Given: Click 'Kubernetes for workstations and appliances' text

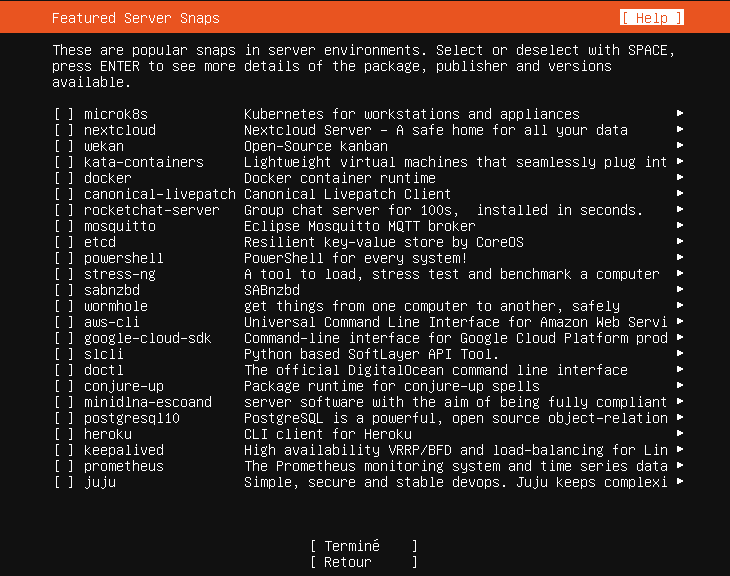Looking at the screenshot, I should [412, 114].
